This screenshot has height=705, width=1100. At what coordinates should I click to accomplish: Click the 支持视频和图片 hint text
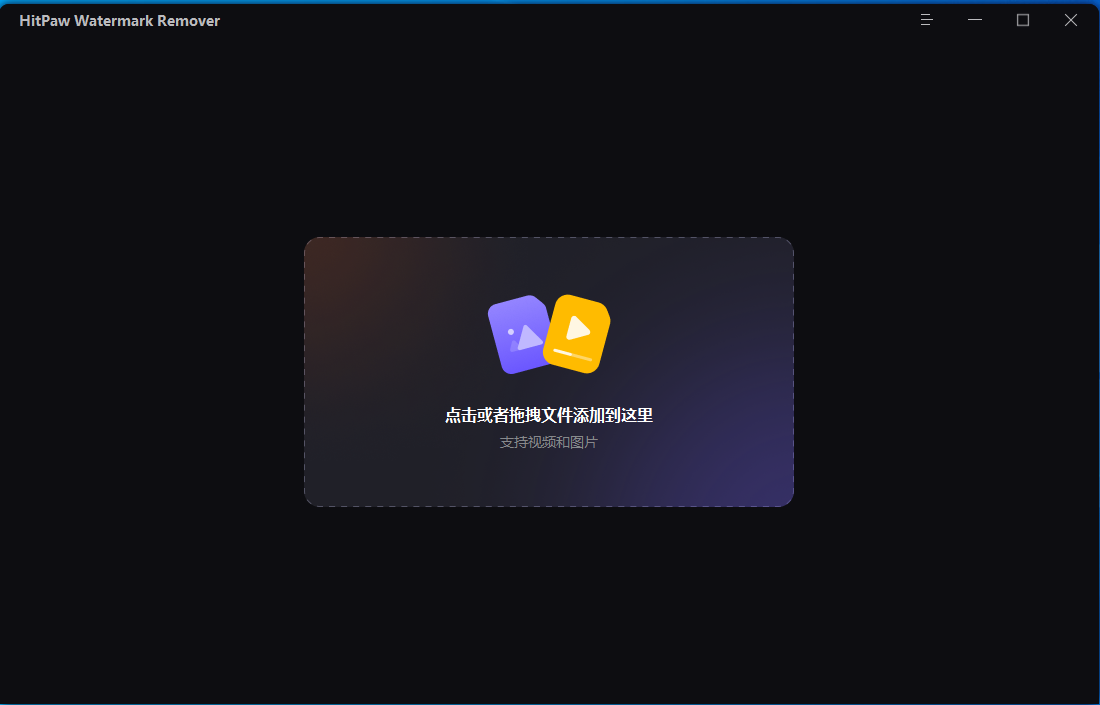549,443
